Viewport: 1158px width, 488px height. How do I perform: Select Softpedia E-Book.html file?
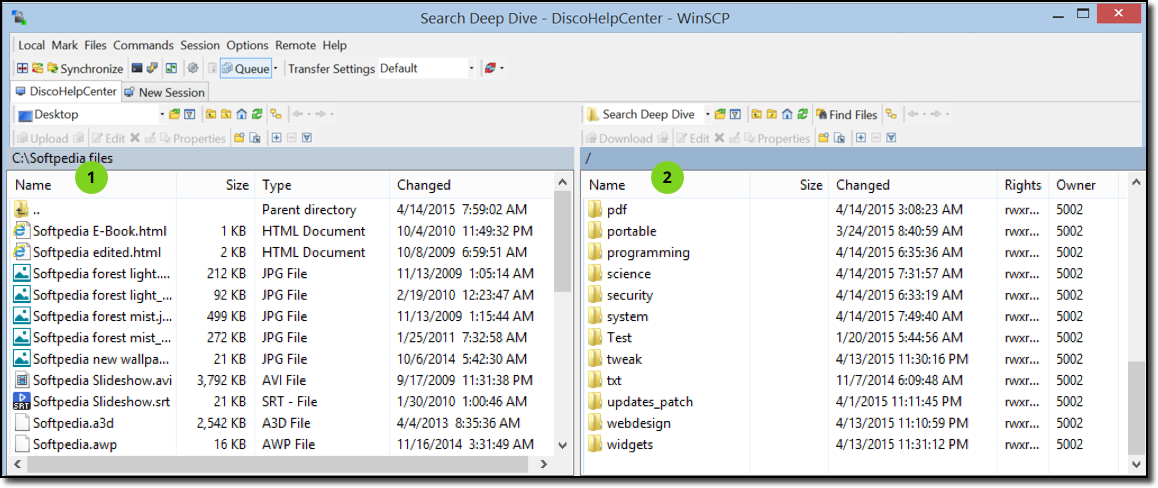pos(281,231)
